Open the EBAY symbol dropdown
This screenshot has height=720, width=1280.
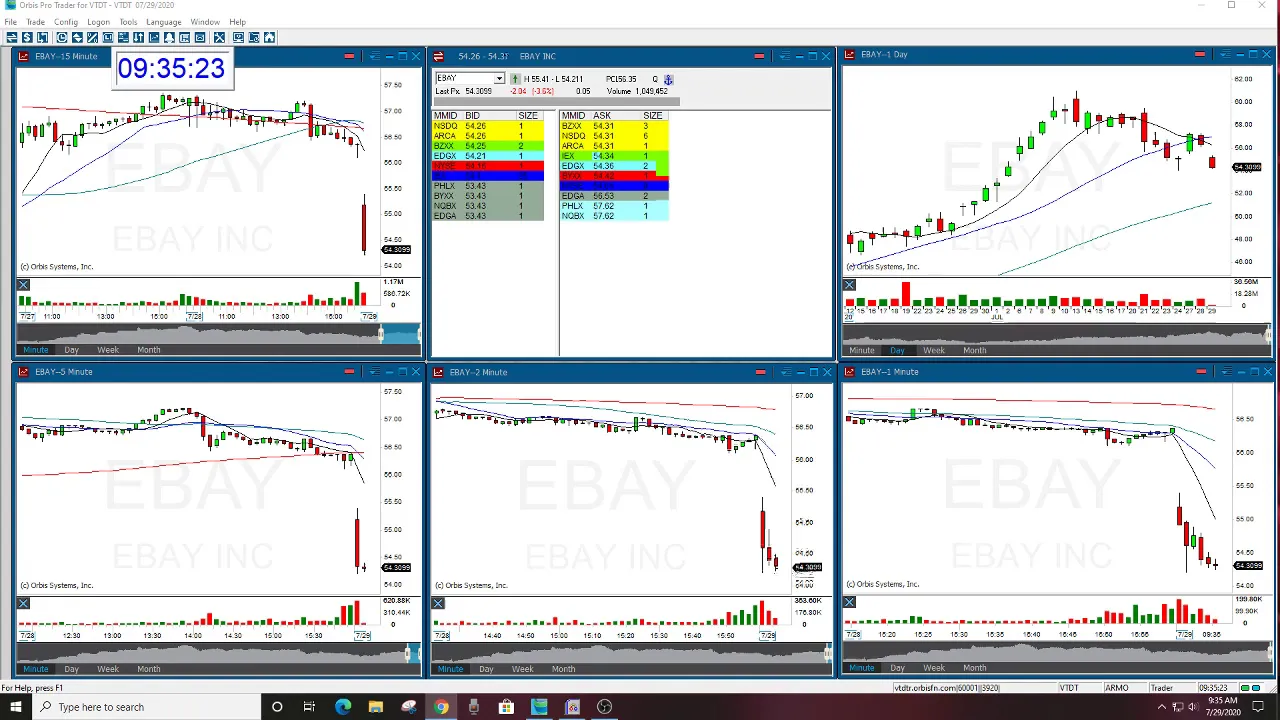tap(499, 78)
